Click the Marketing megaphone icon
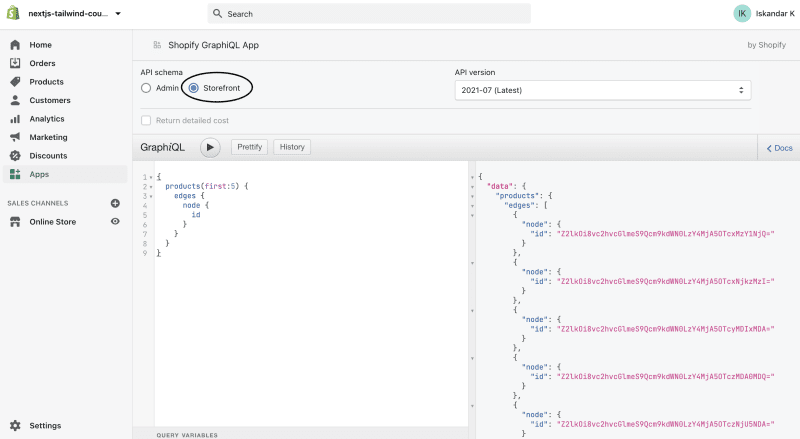Viewport: 800px width, 439px height. click(15, 137)
